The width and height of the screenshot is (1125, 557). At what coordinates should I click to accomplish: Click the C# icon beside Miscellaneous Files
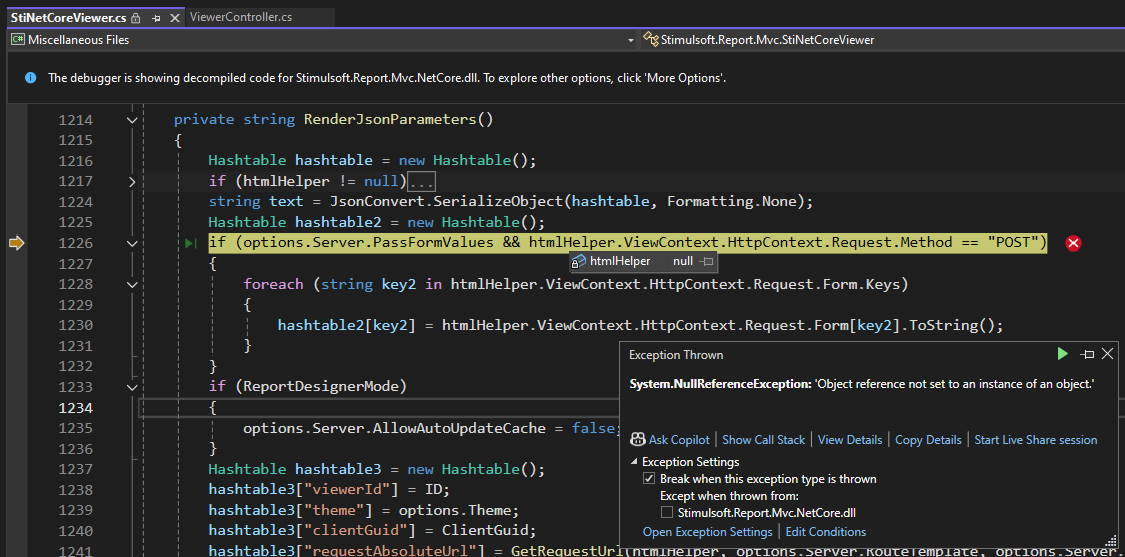[17, 39]
